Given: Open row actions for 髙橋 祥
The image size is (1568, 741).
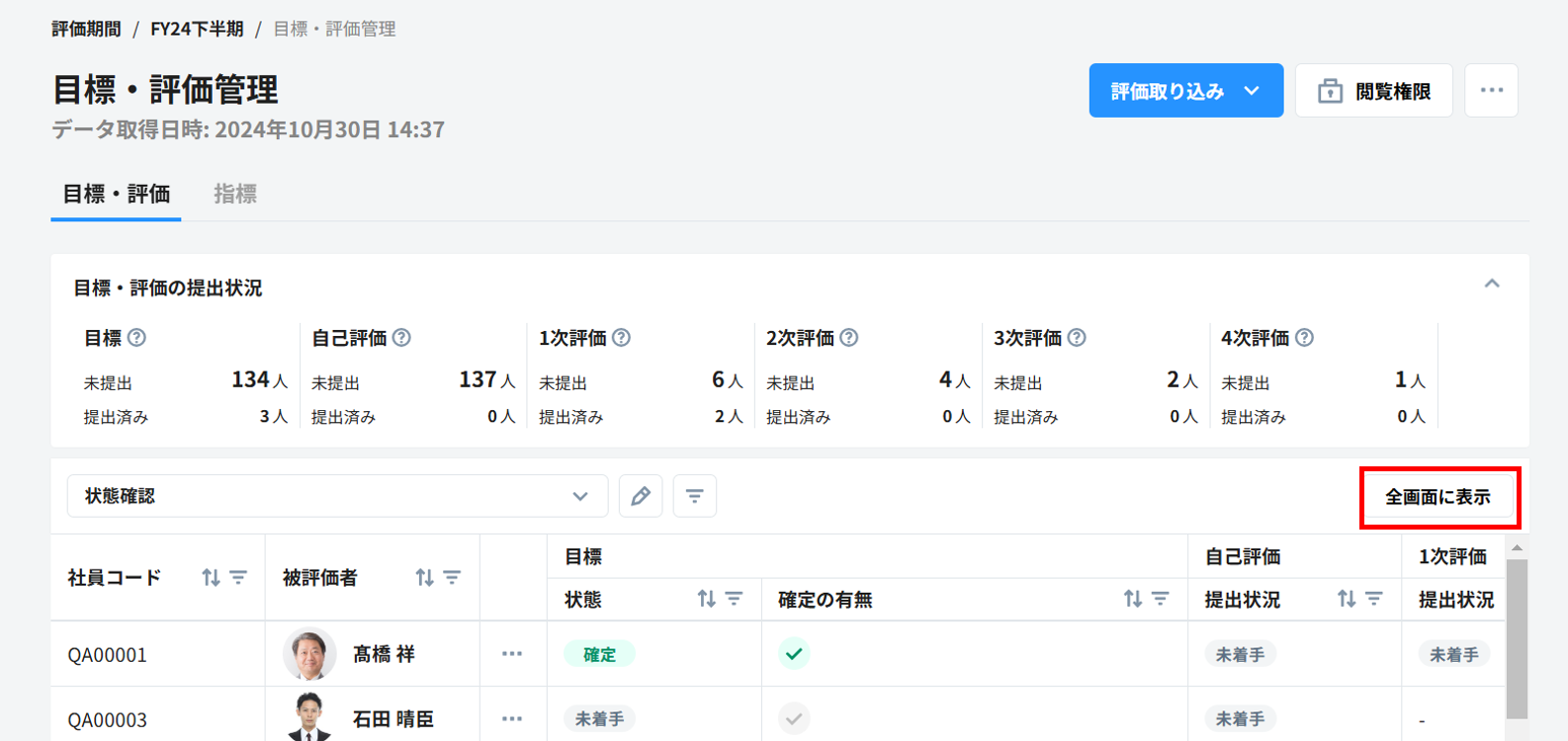Looking at the screenshot, I should point(511,654).
